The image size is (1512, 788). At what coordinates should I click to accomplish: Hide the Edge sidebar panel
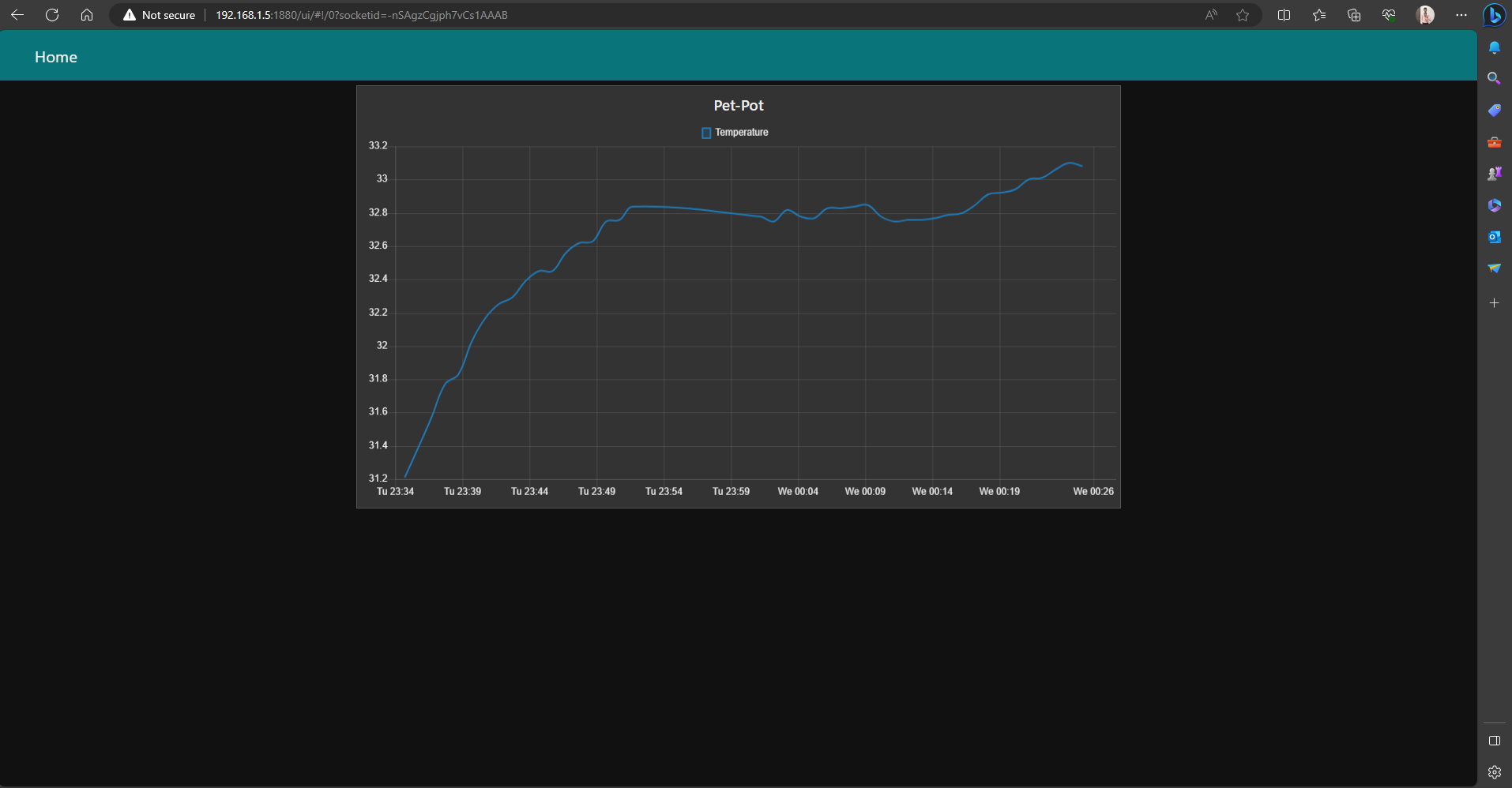point(1495,741)
